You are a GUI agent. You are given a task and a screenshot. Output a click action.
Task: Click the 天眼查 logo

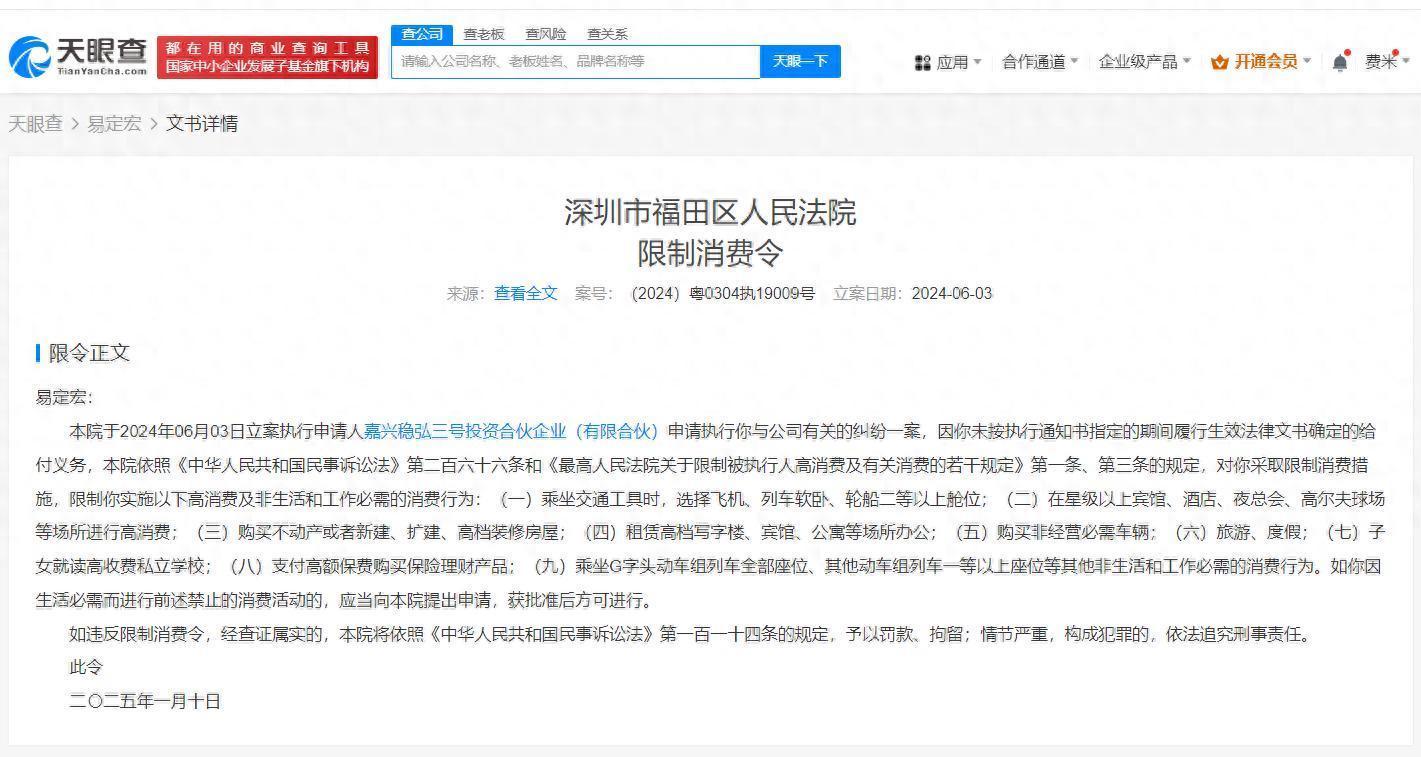click(x=78, y=57)
